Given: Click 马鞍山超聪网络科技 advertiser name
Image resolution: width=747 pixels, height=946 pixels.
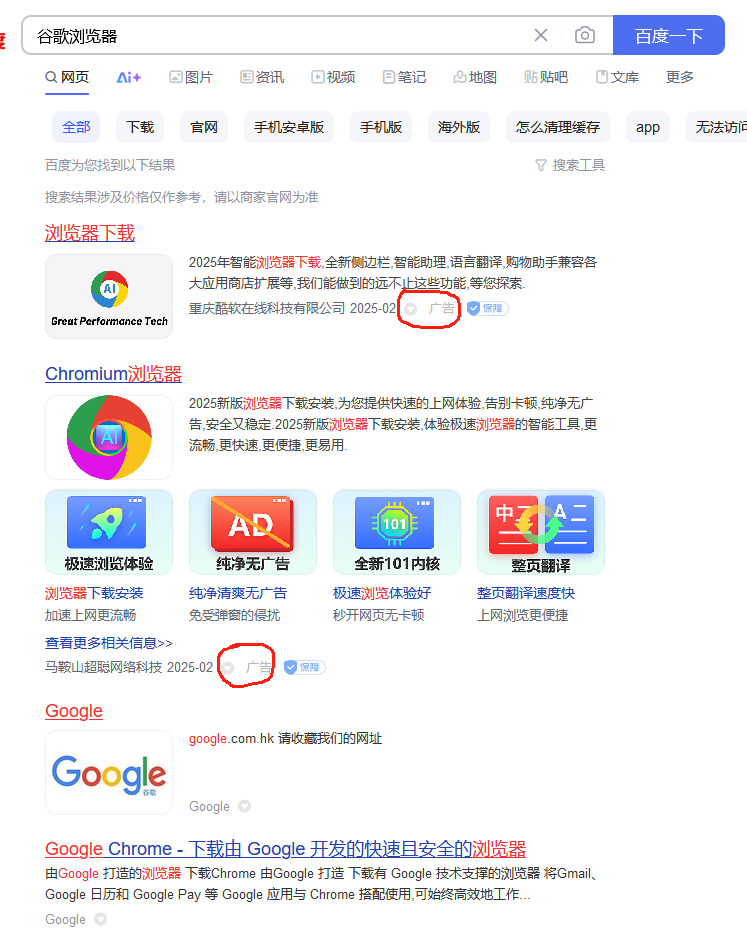Looking at the screenshot, I should (104, 667).
